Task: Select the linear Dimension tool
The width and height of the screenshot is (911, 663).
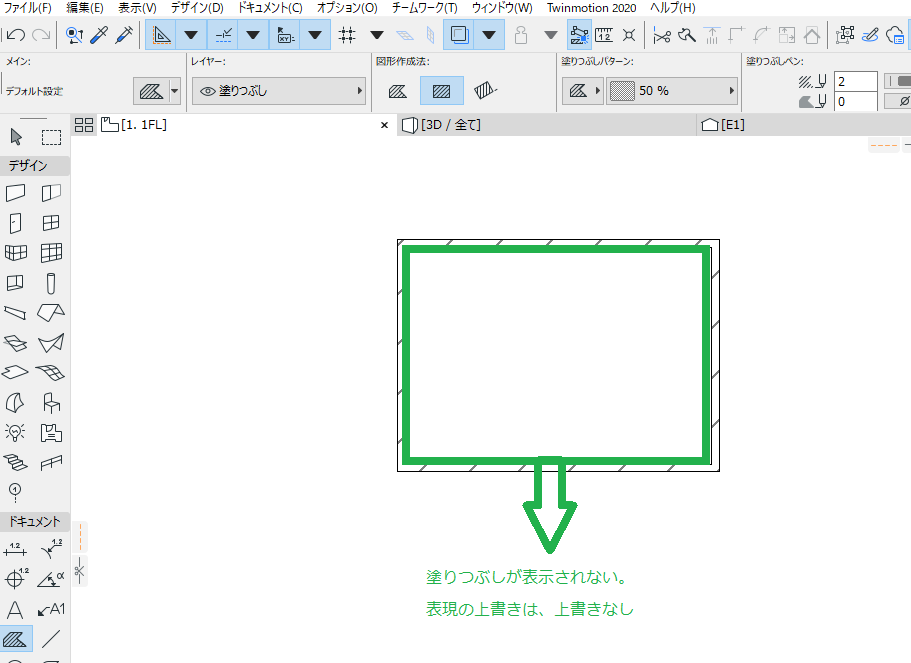Action: click(16, 549)
